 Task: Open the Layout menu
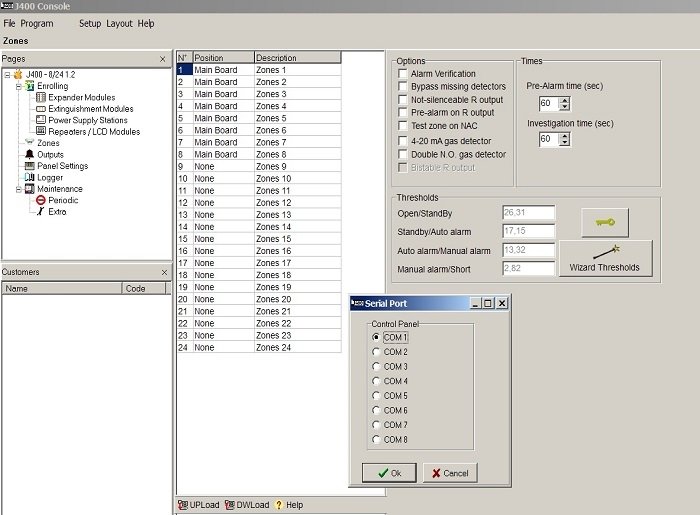point(119,24)
